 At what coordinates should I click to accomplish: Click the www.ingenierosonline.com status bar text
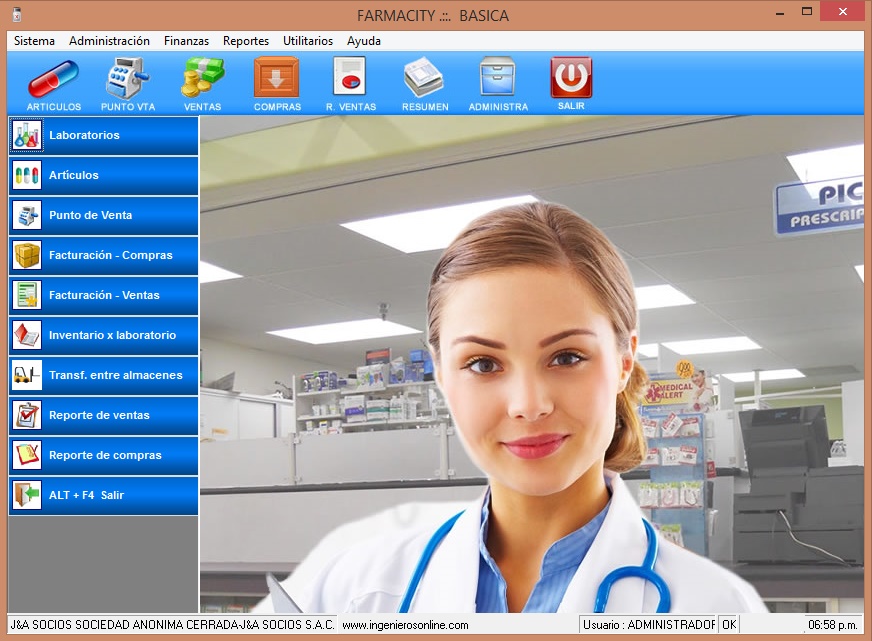pos(405,625)
